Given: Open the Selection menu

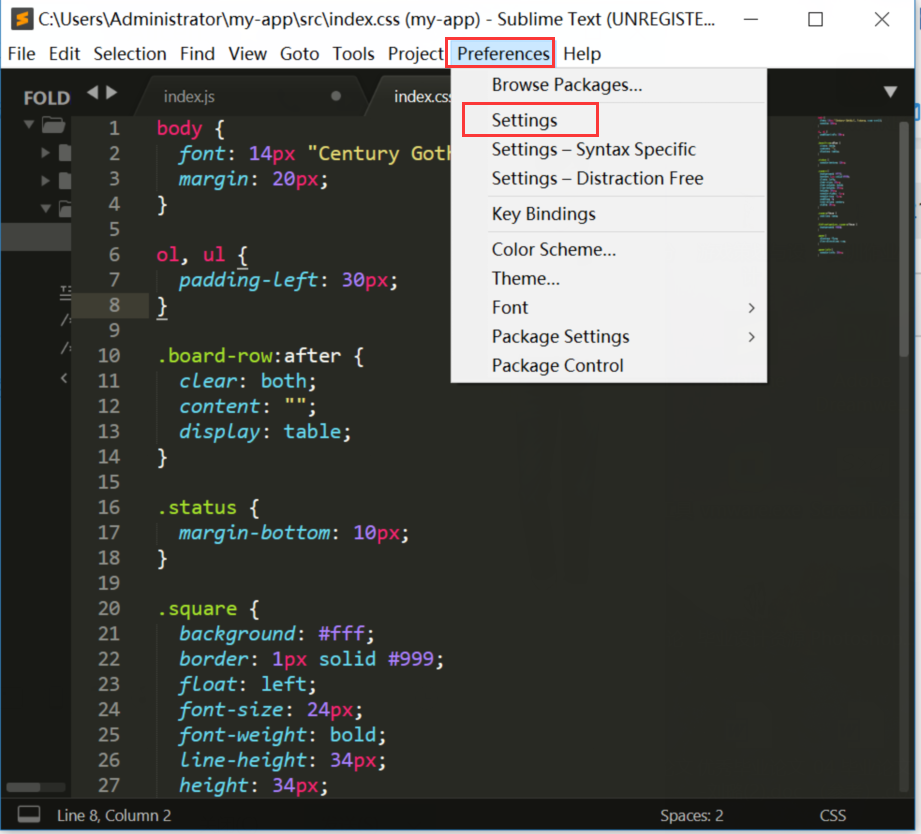Looking at the screenshot, I should (x=130, y=53).
